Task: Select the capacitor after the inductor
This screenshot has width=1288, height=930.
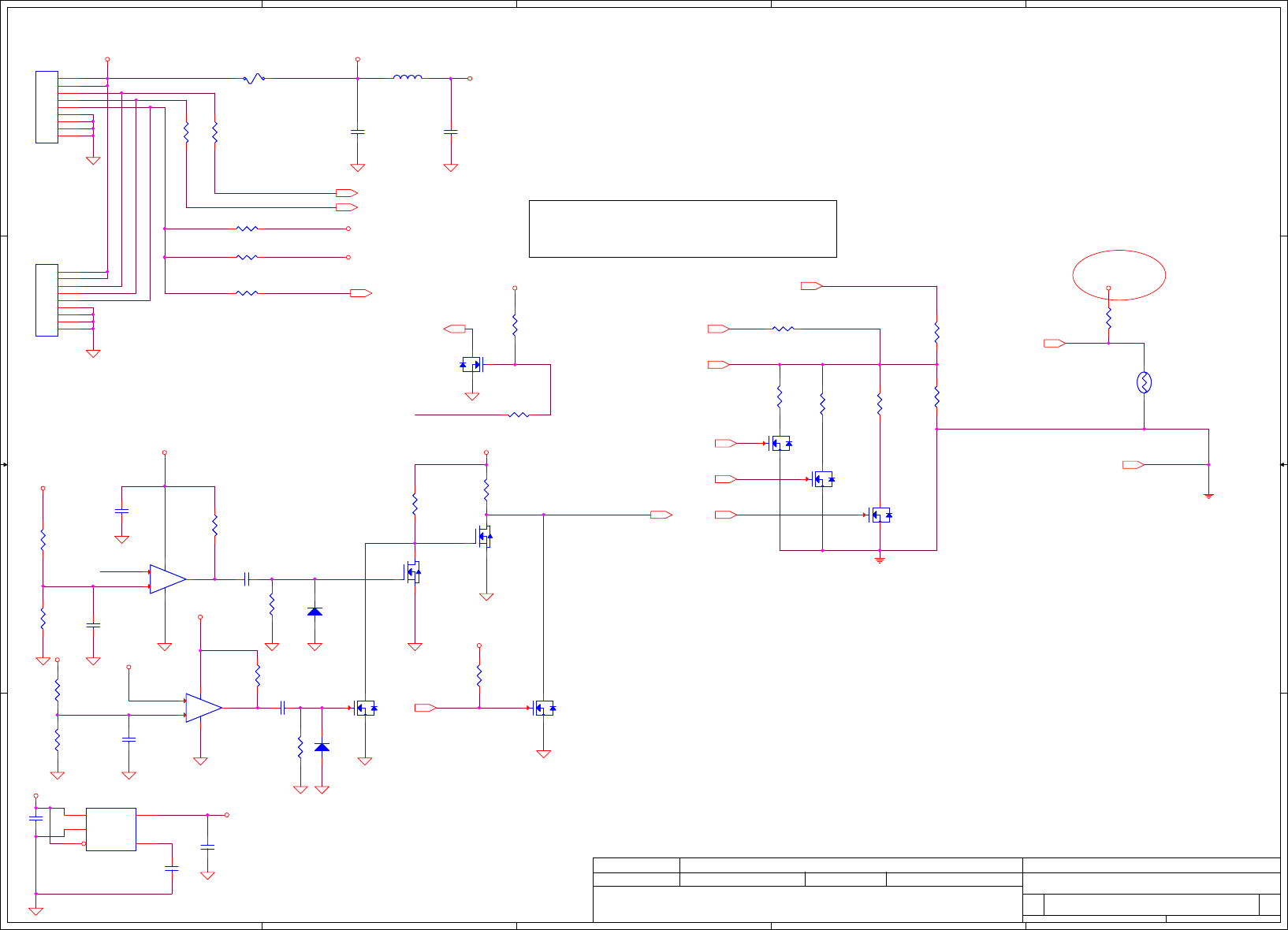Action: tap(451, 132)
